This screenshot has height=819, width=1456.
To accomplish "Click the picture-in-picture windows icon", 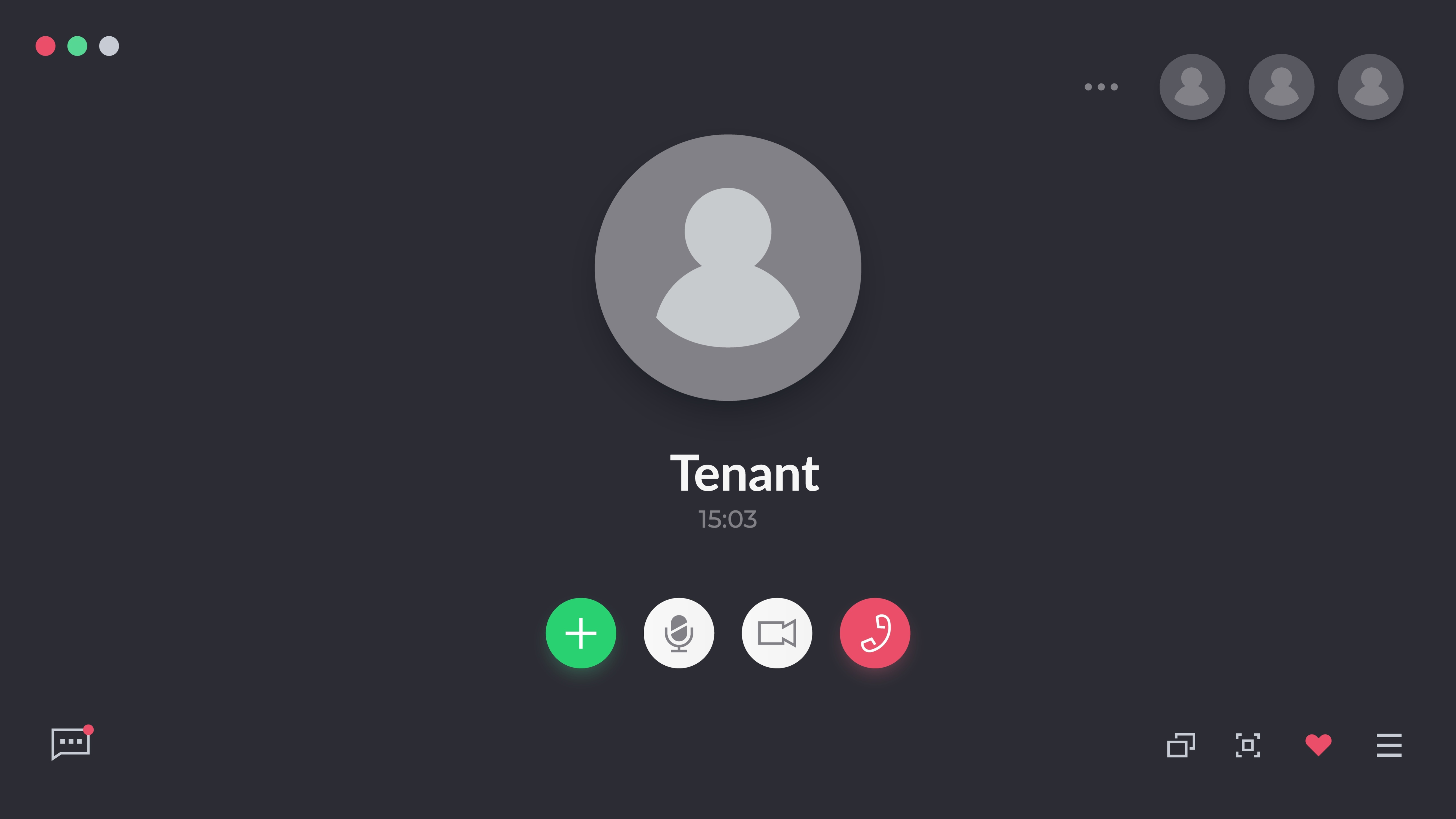I will click(1181, 745).
